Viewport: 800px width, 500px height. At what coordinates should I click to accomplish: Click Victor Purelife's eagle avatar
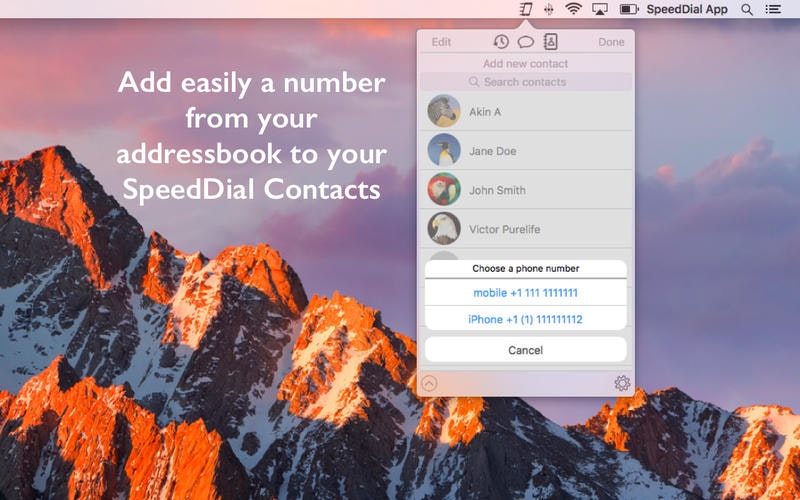[x=444, y=229]
